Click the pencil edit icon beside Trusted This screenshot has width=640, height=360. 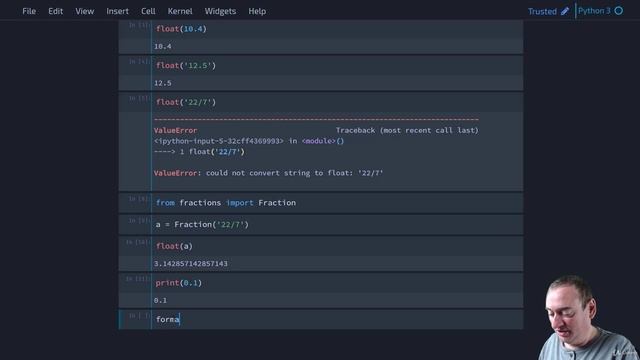pyautogui.click(x=565, y=11)
